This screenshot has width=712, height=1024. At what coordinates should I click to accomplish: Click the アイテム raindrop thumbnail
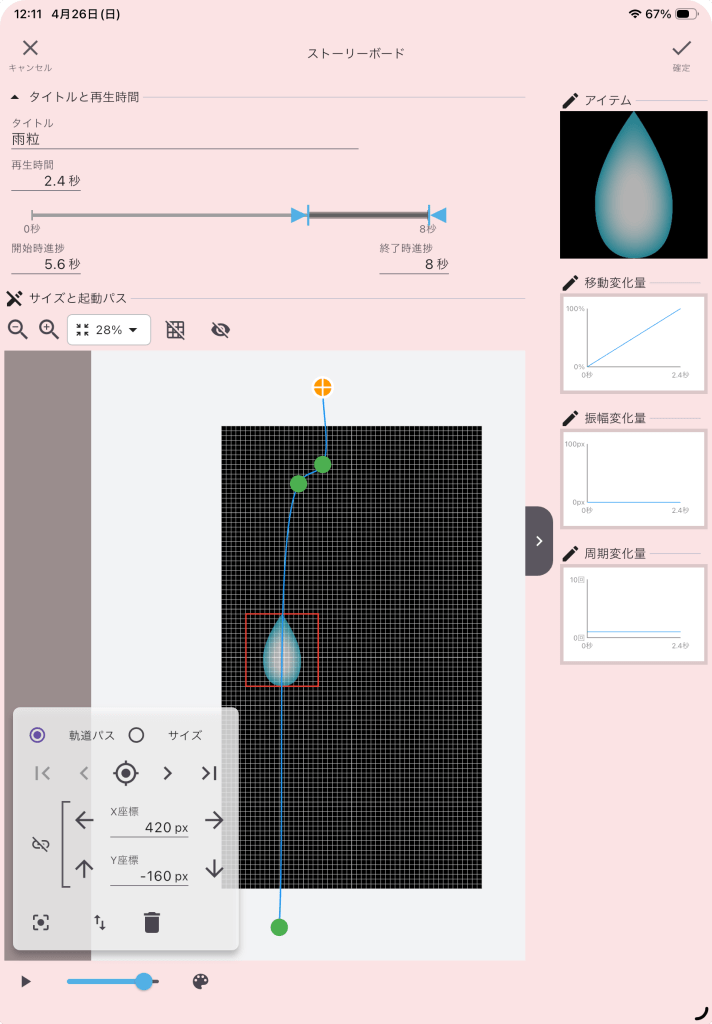(632, 185)
